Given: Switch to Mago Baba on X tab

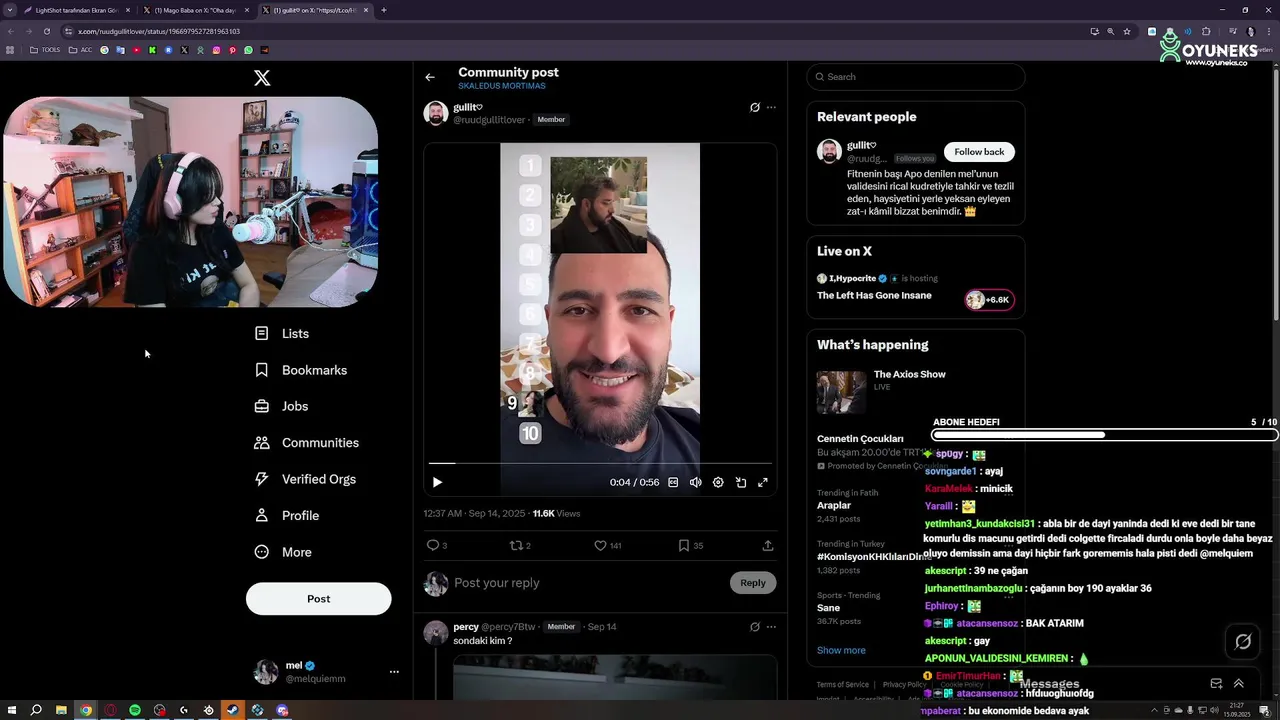Looking at the screenshot, I should click(195, 10).
